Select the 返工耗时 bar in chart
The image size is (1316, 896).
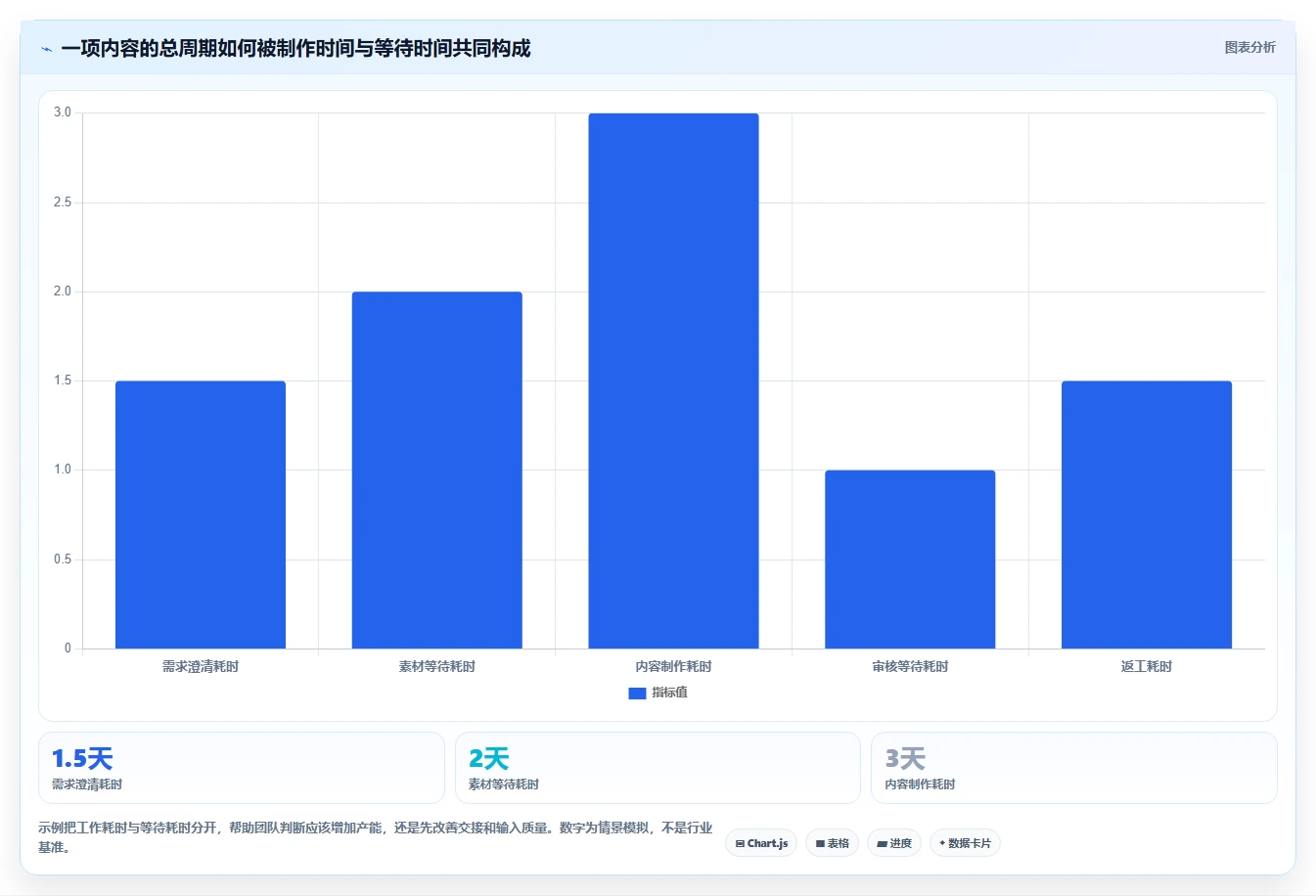(x=1147, y=515)
